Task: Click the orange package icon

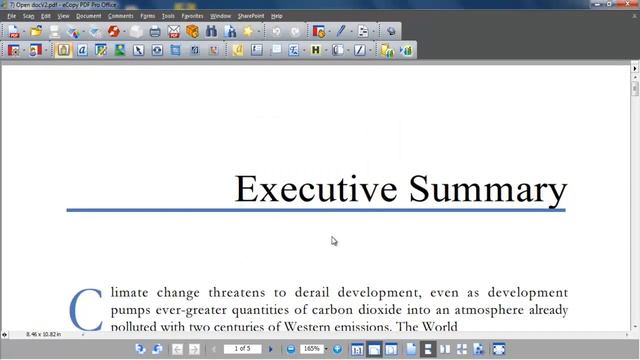Action: click(192, 31)
